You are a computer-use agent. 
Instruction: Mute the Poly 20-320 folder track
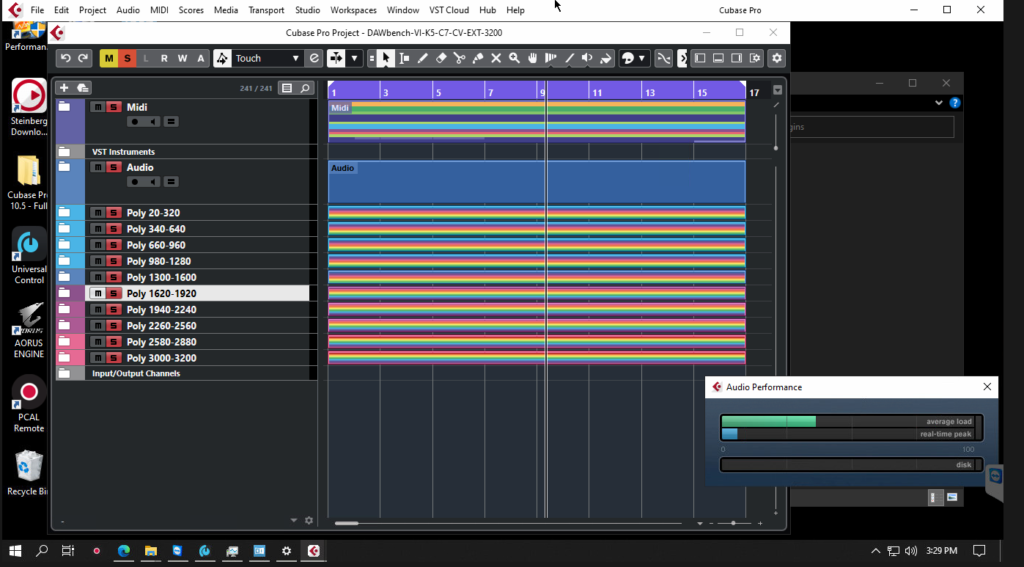(98, 212)
